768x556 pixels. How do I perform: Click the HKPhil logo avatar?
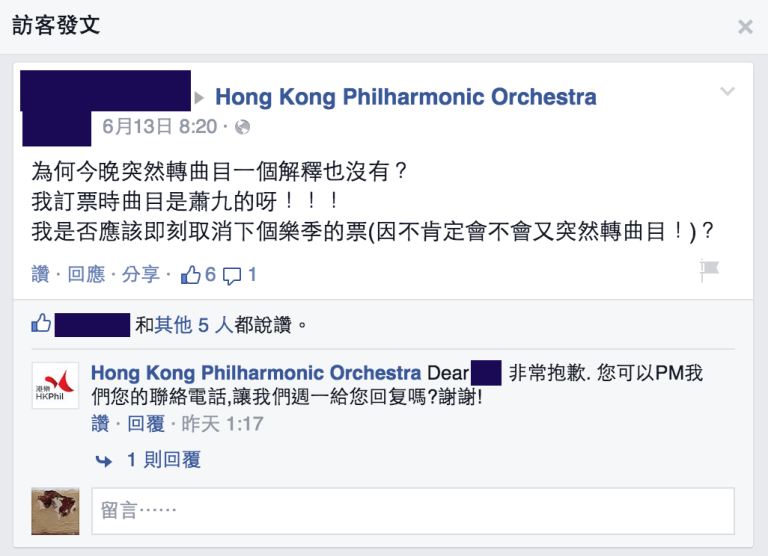[55, 385]
